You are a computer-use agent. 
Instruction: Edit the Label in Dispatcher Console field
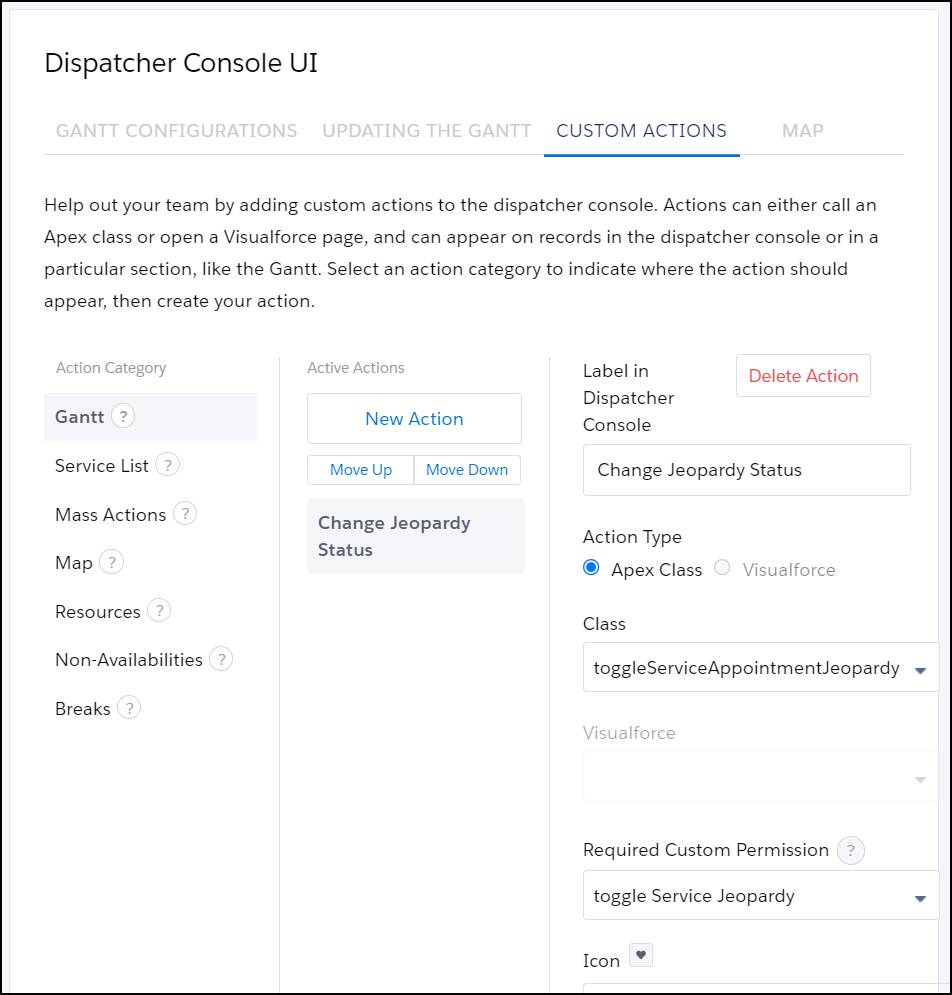click(745, 469)
